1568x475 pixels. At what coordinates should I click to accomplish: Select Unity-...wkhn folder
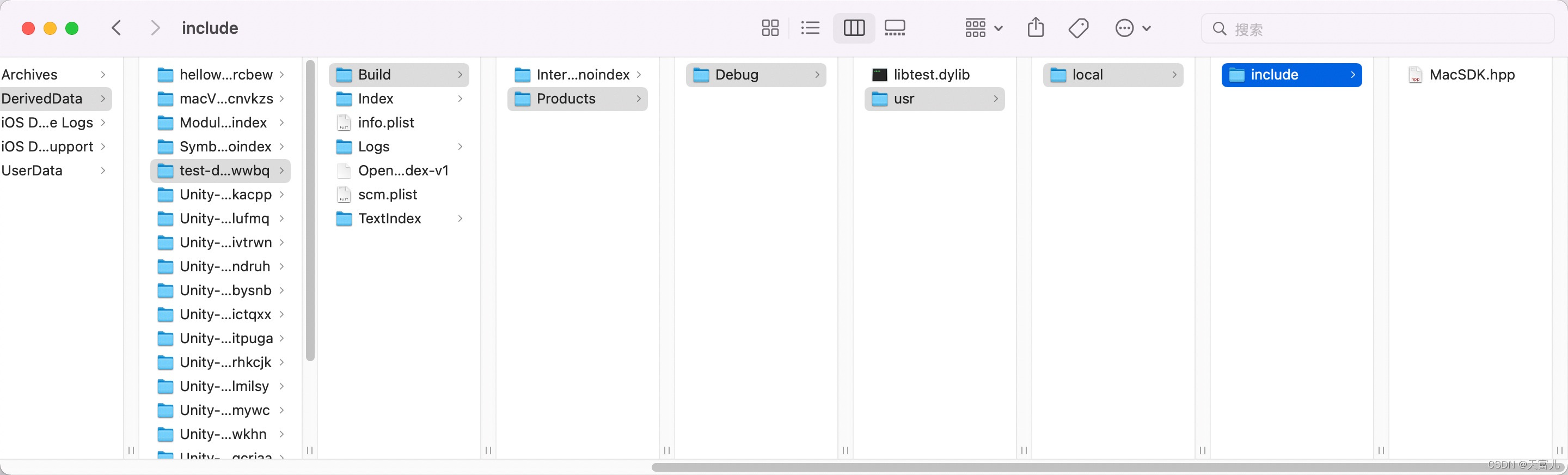point(220,434)
